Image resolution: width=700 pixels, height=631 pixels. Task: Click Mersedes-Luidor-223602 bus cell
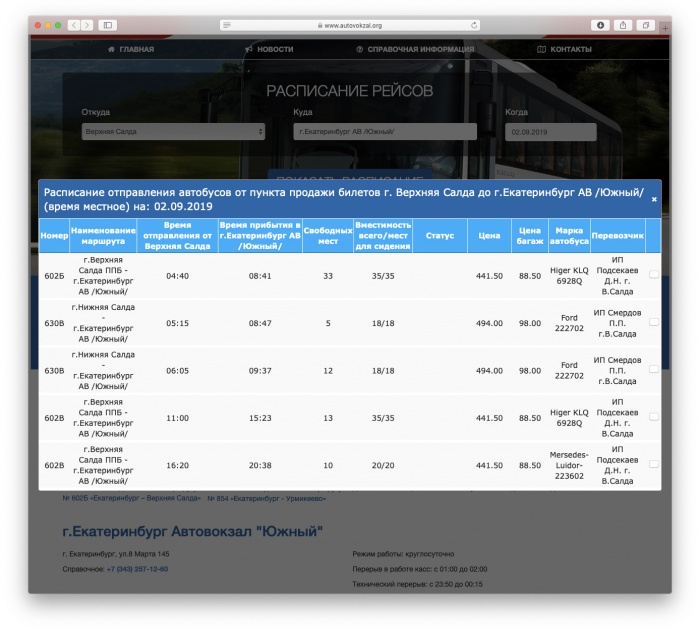pyautogui.click(x=569, y=465)
